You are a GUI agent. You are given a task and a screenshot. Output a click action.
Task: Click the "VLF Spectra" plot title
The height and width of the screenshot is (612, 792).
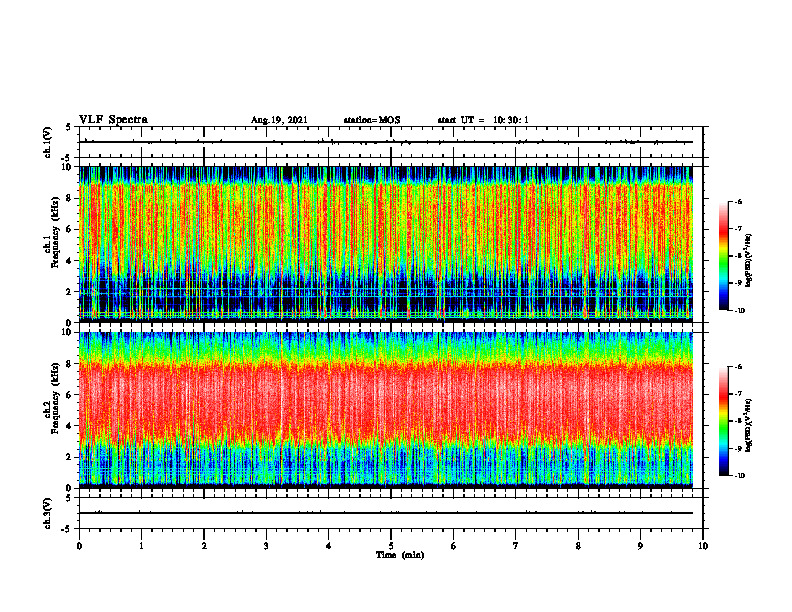click(x=113, y=120)
